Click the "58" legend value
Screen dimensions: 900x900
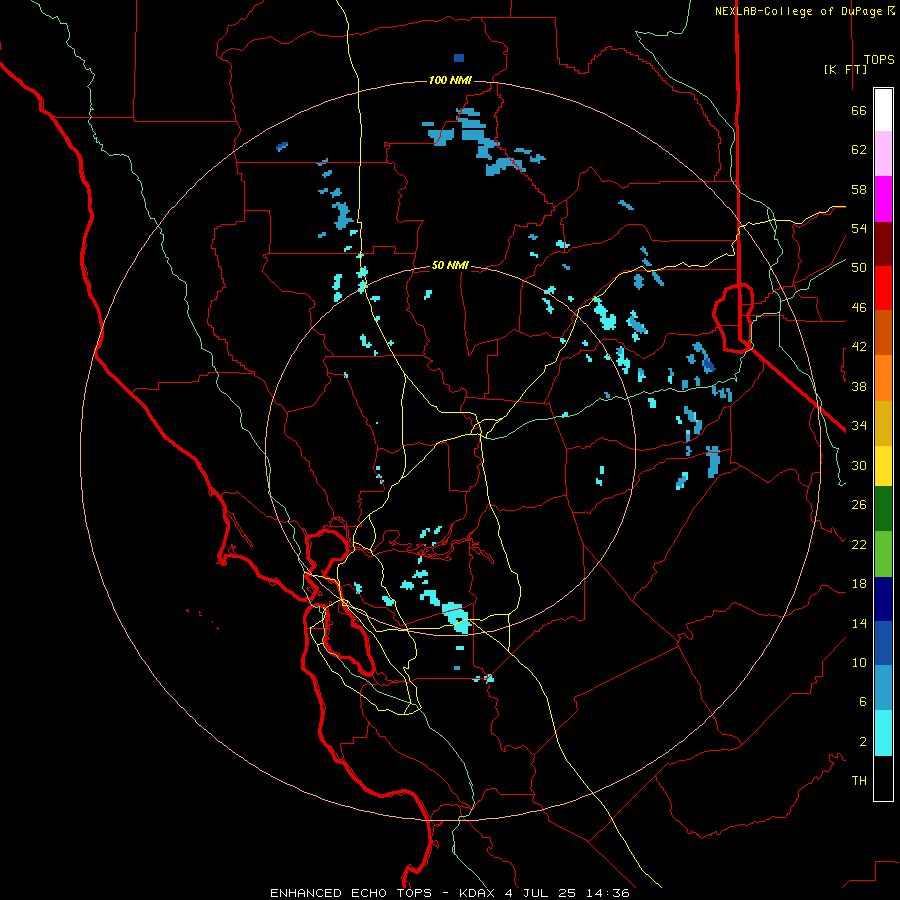tap(859, 189)
